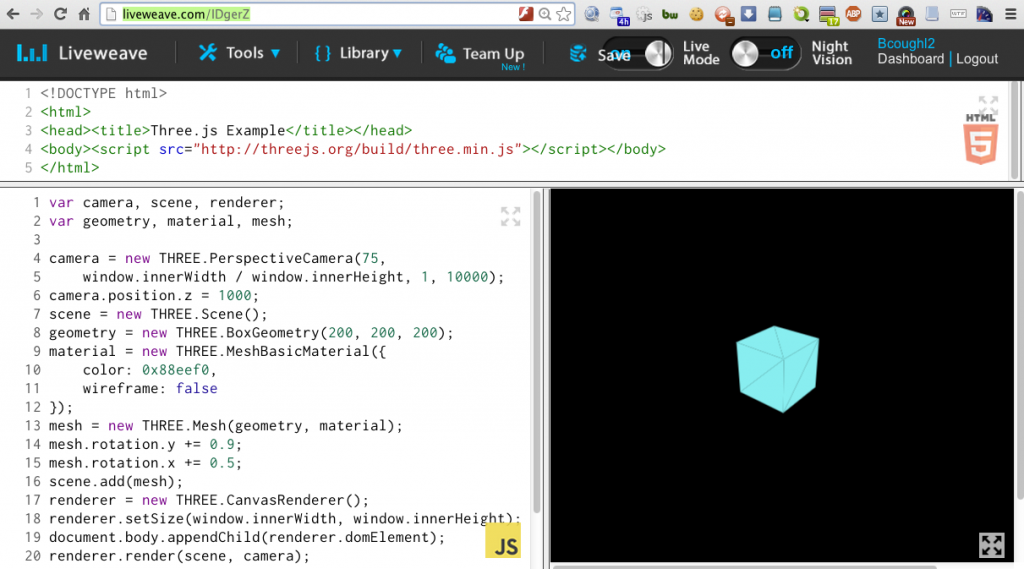Expand the JavaScript editor pane fullscreen

511,216
